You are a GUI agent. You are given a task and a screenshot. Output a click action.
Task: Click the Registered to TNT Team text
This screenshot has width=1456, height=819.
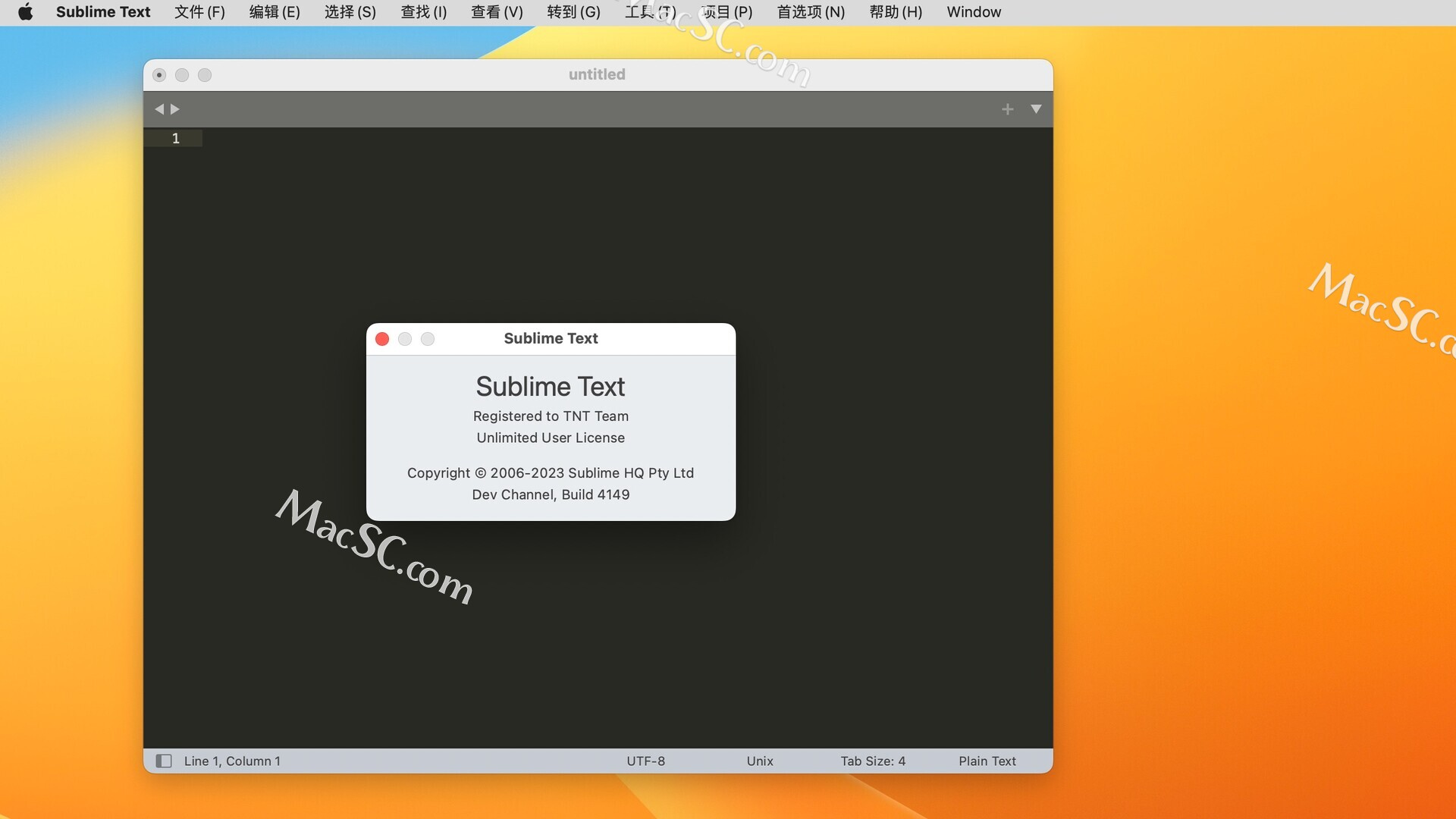click(551, 416)
